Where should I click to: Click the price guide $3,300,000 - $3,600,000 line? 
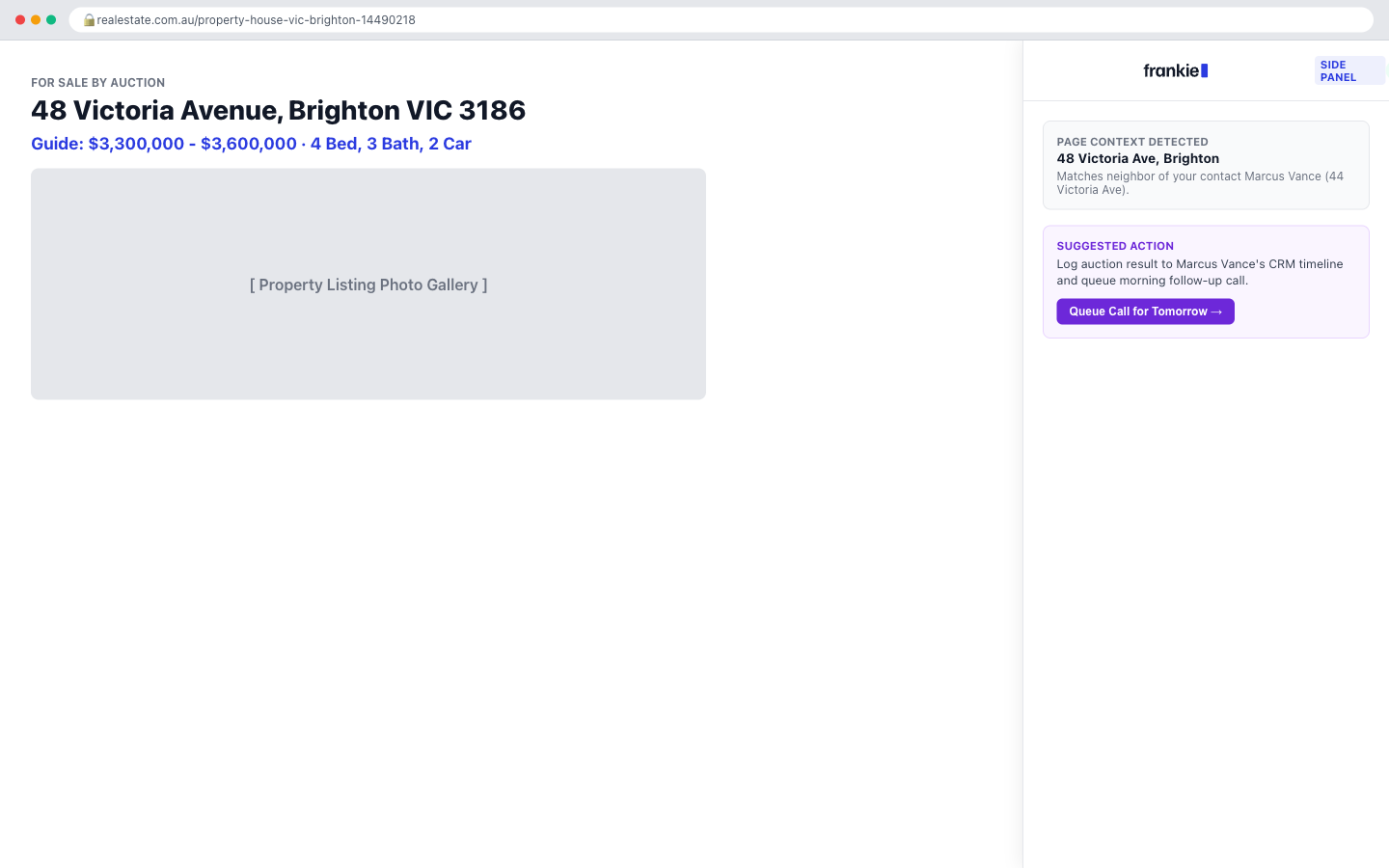[x=251, y=144]
